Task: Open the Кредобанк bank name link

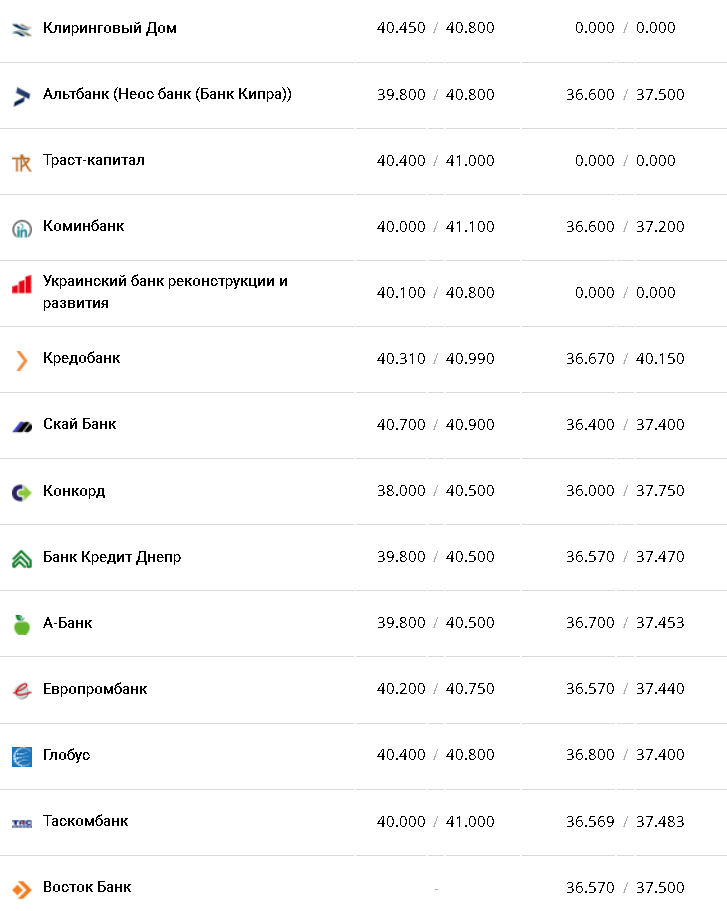Action: click(81, 358)
